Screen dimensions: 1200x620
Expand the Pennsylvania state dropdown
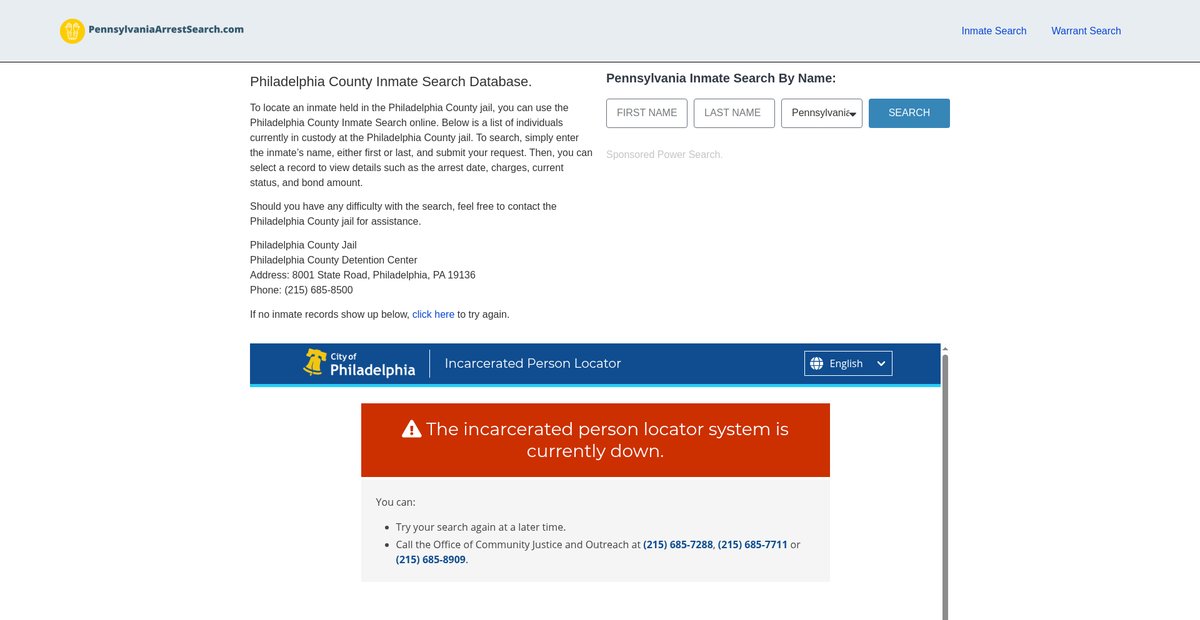coord(822,113)
